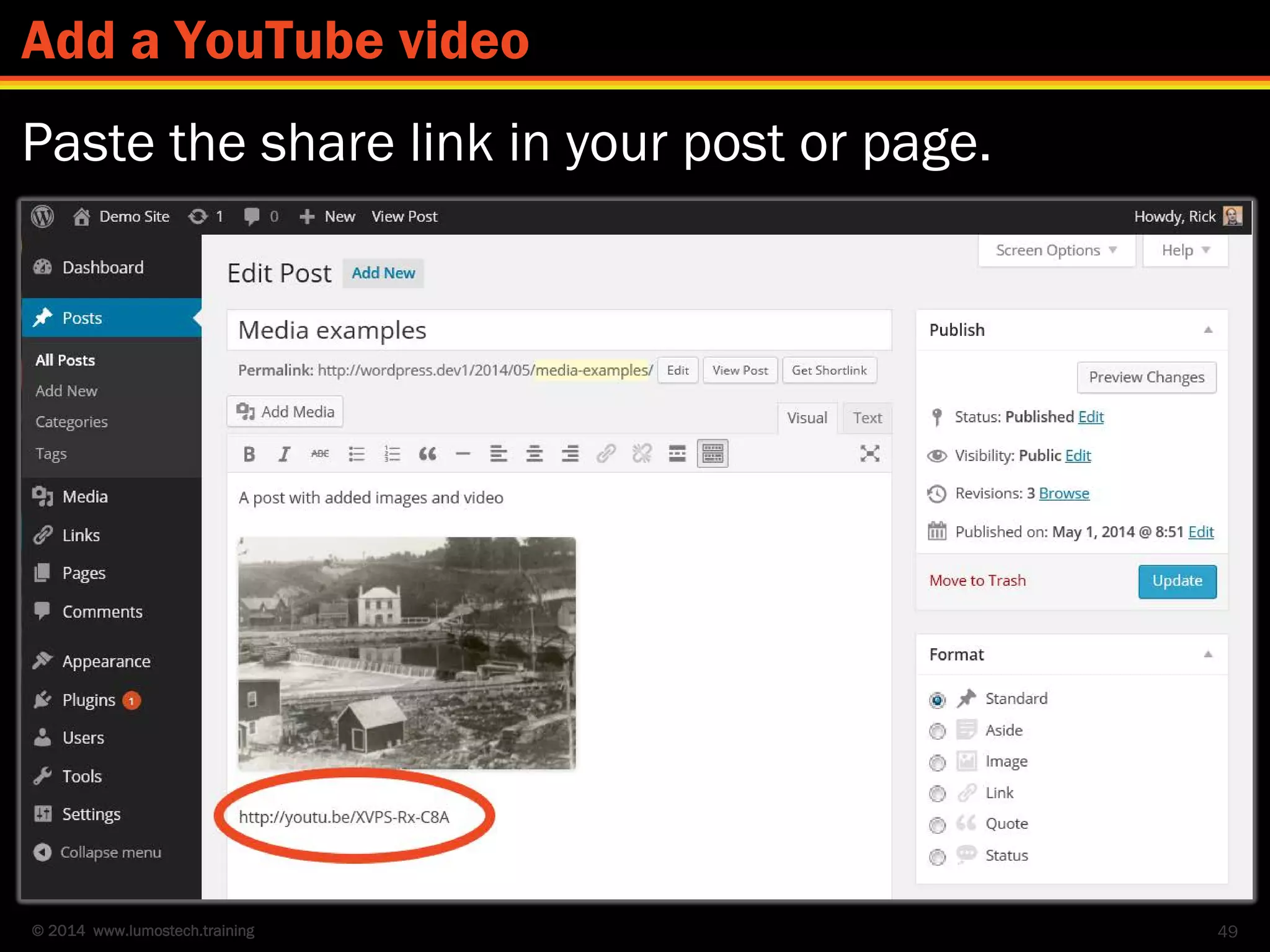Align text left

[499, 454]
